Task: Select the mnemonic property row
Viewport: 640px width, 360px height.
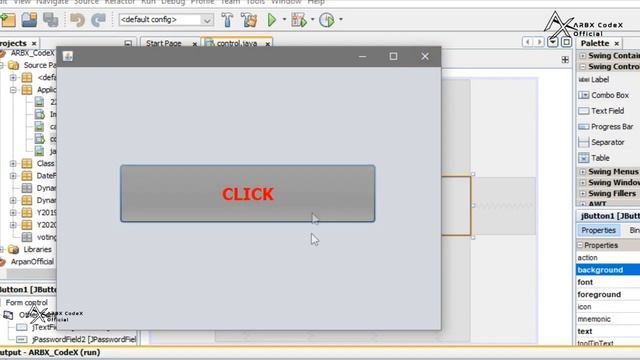Action: click(608, 319)
